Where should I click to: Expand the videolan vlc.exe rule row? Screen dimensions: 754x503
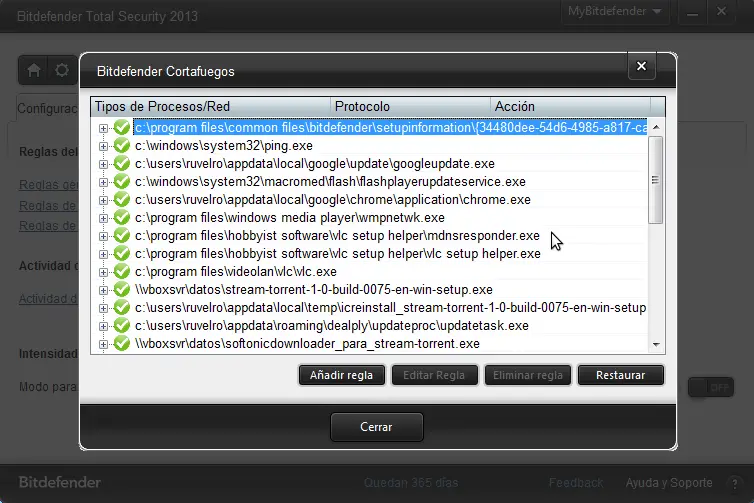[x=103, y=273]
